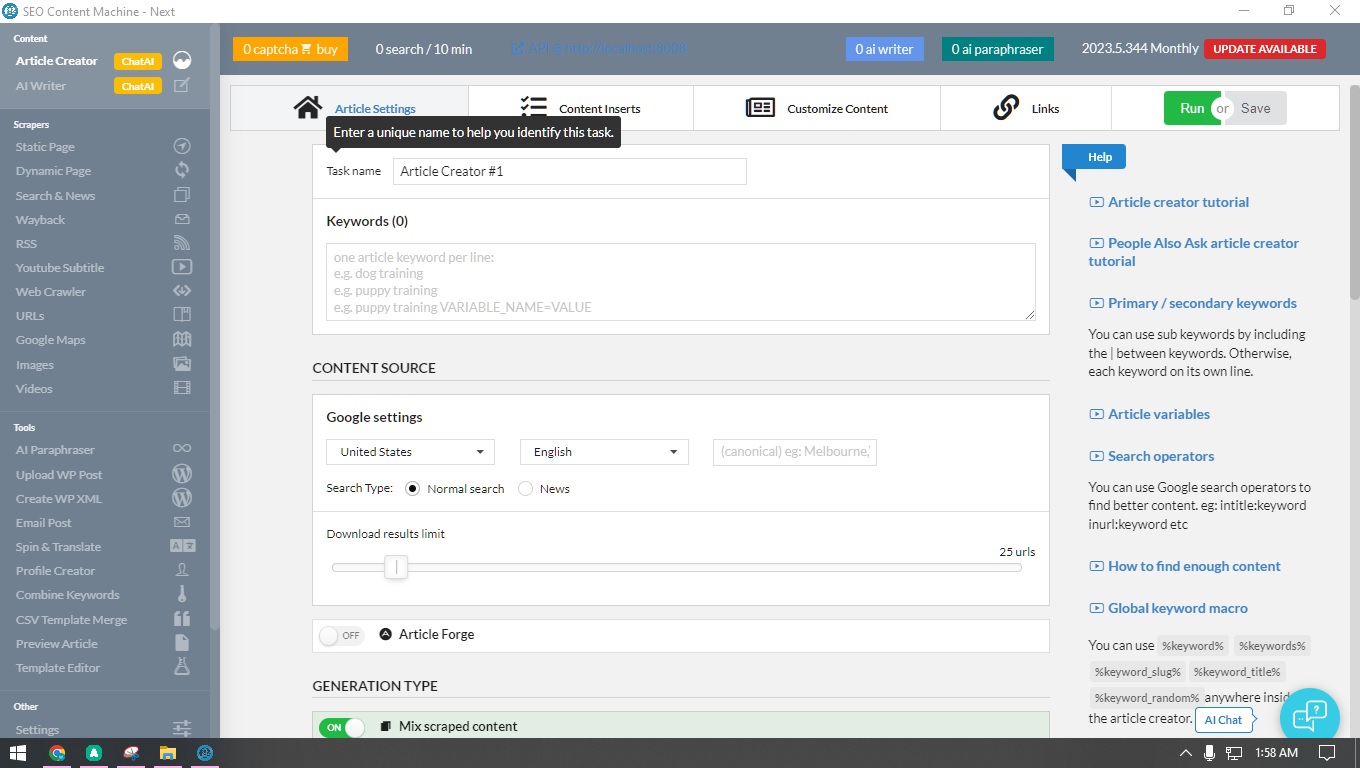This screenshot has height=768, width=1360.
Task: Click the Google Maps scraper icon
Action: pos(182,339)
